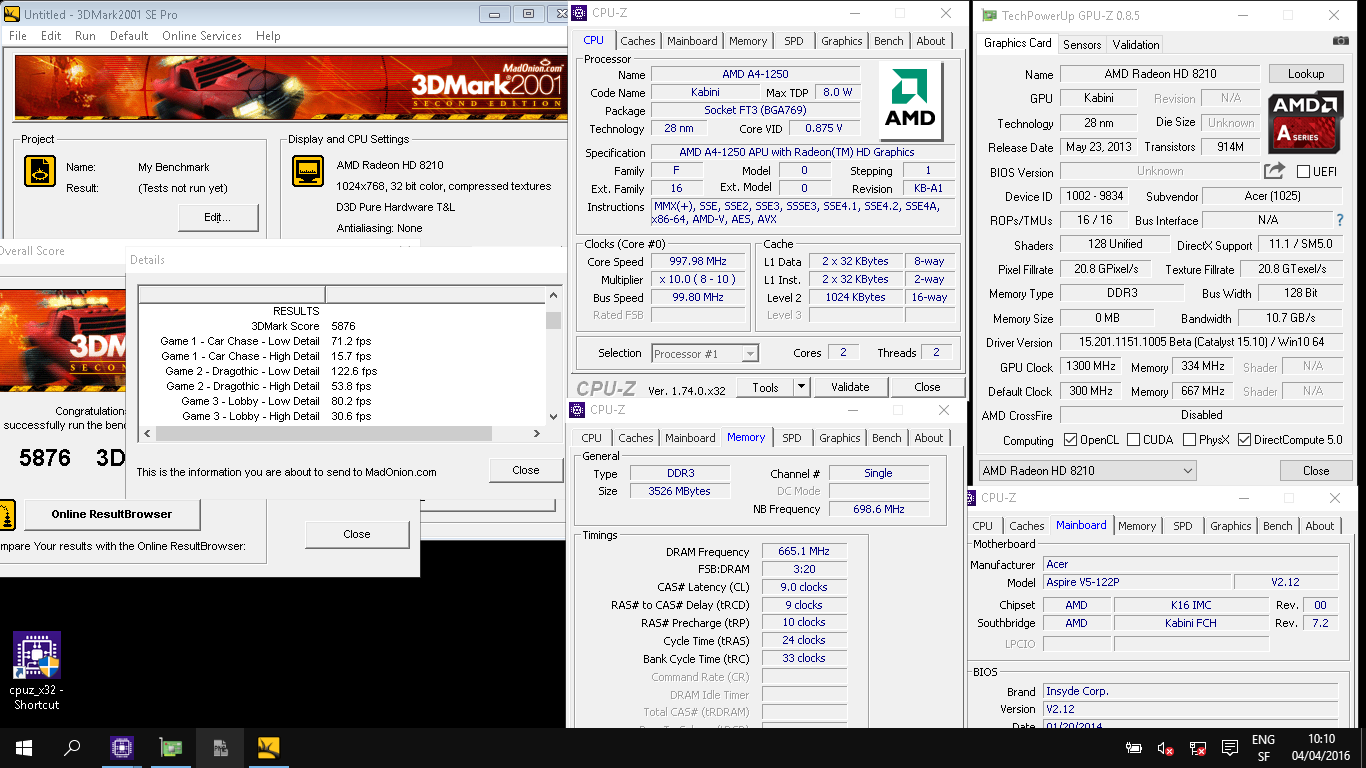1366x768 pixels.
Task: Click the GPU Name field AMD Radeon HD 8210
Action: click(x=1160, y=74)
